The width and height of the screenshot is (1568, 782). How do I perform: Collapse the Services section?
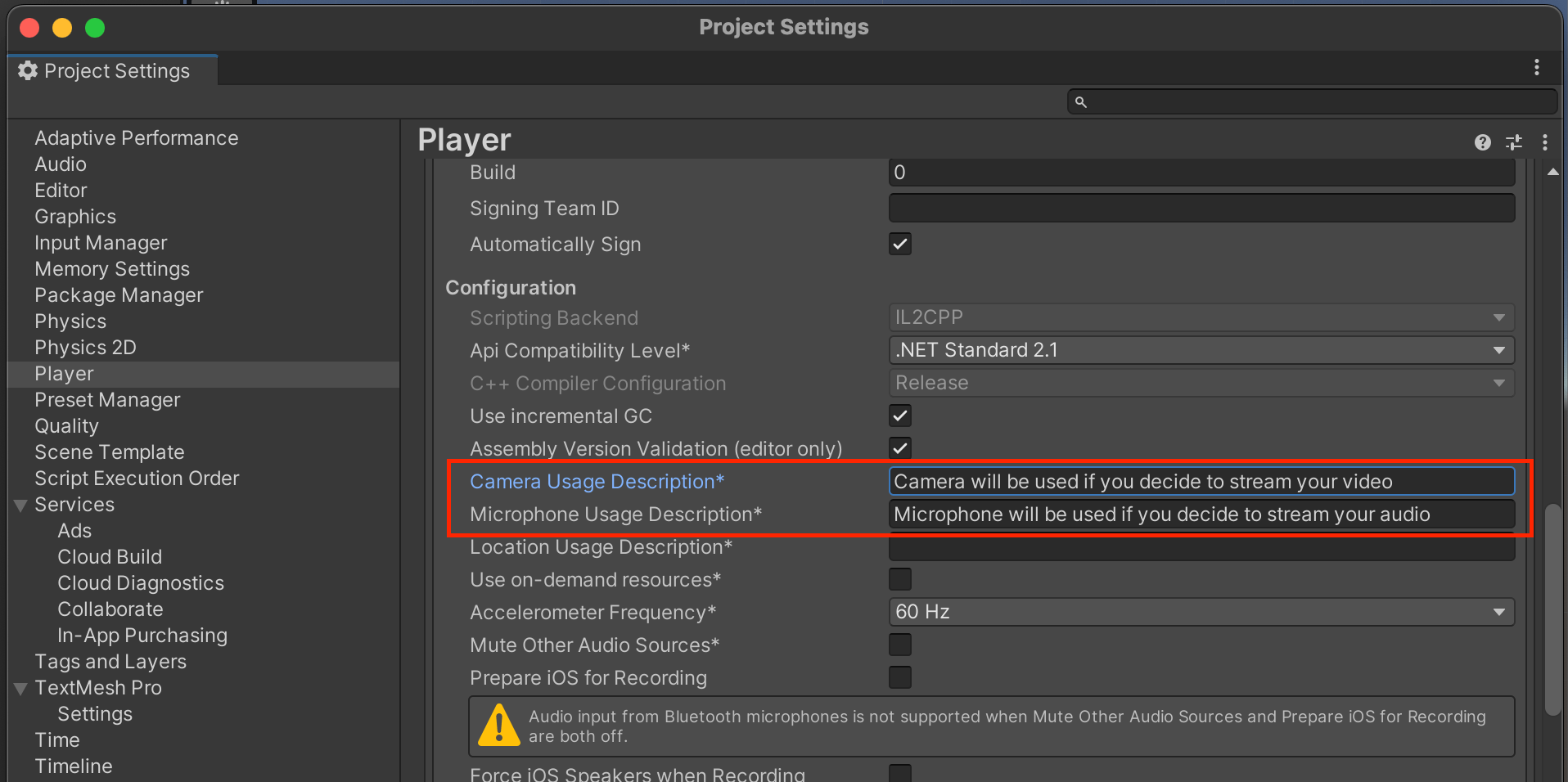pyautogui.click(x=20, y=504)
